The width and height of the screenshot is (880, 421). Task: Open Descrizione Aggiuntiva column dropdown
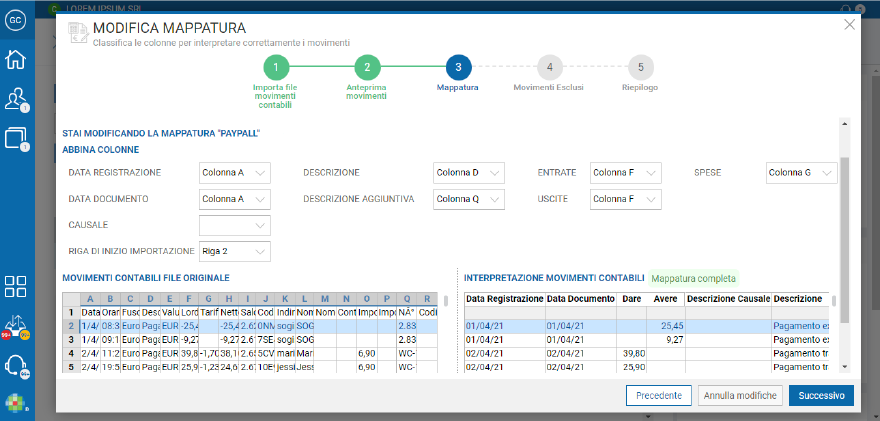coord(469,199)
